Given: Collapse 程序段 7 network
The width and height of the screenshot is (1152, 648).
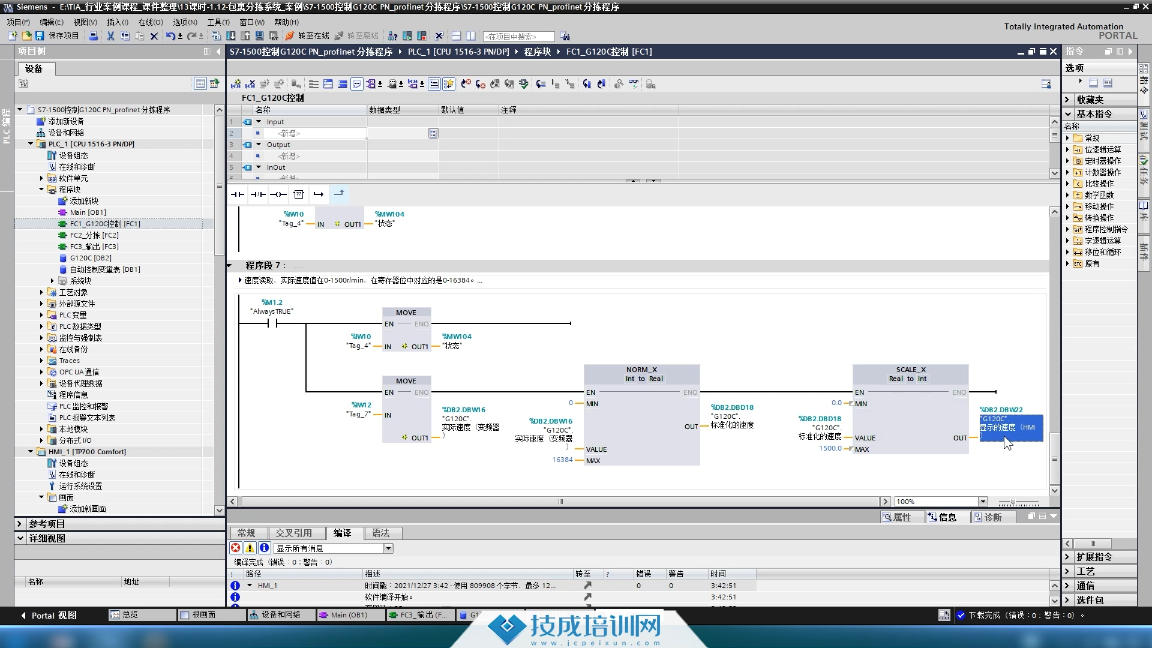Looking at the screenshot, I should [x=230, y=265].
